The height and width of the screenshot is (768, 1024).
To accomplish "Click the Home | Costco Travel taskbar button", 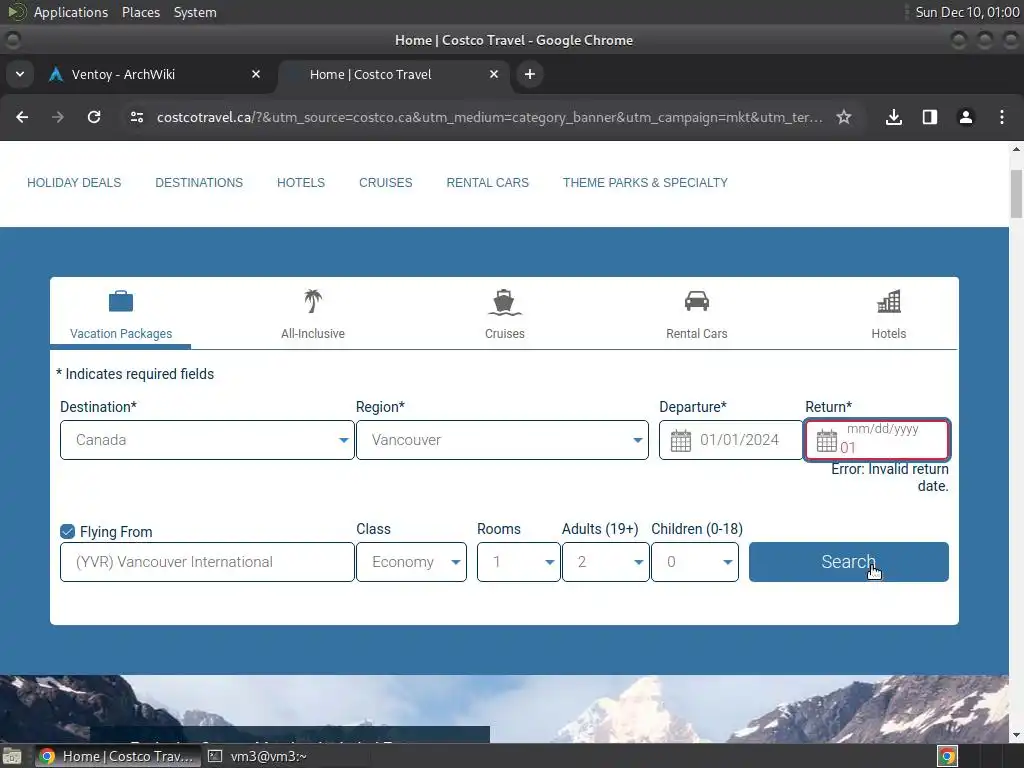I will [118, 756].
